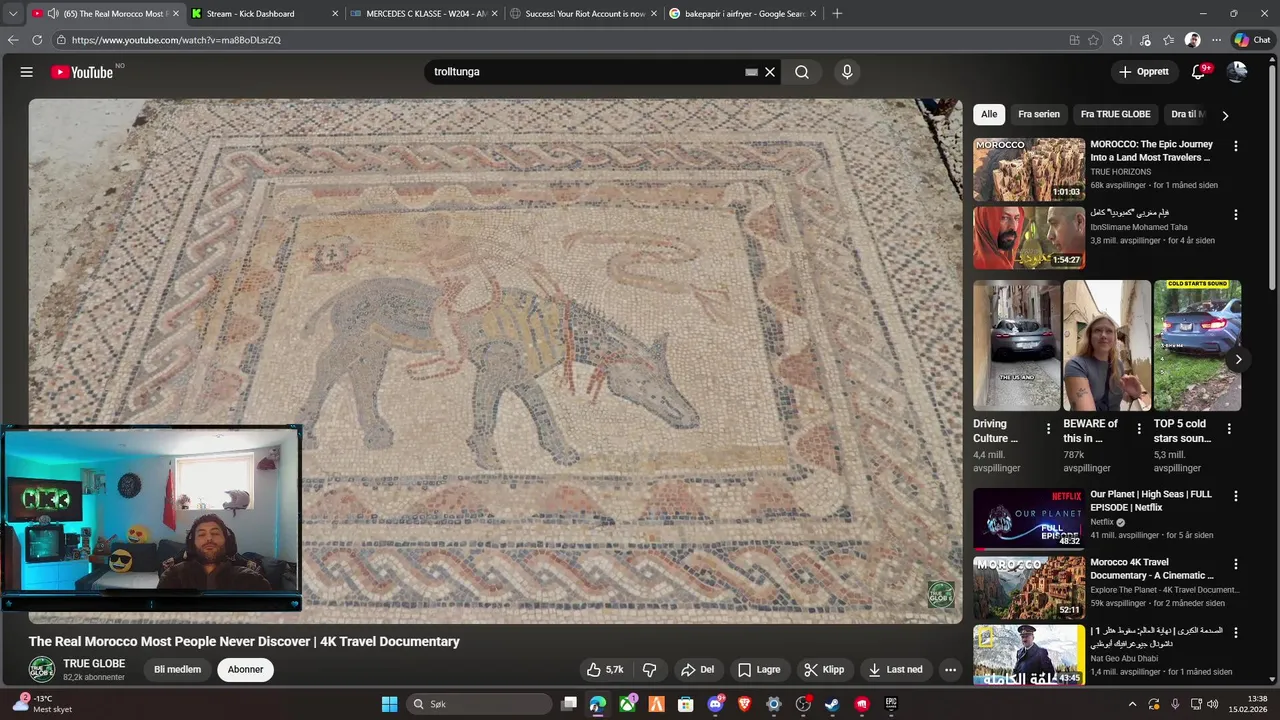Image resolution: width=1280 pixels, height=720 pixels.
Task: Open Our Planet High Seas thumbnail
Action: (1029, 519)
